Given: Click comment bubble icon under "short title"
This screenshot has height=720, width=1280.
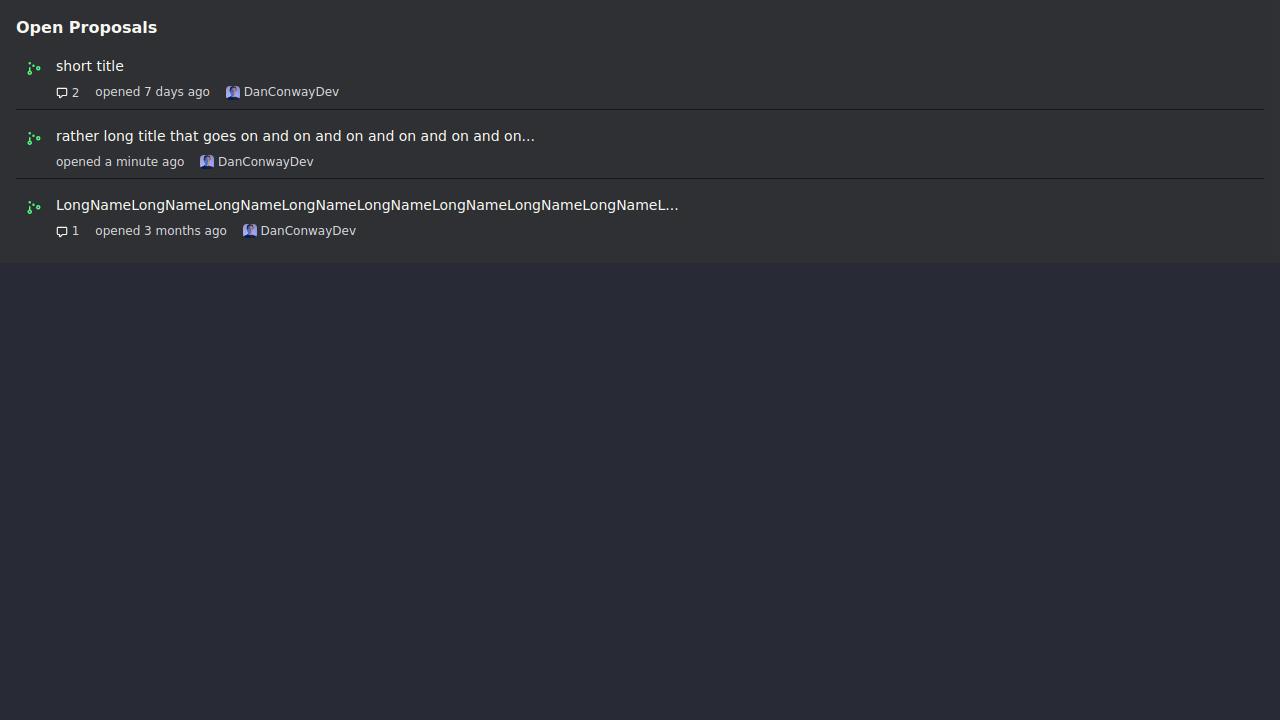Looking at the screenshot, I should point(62,93).
